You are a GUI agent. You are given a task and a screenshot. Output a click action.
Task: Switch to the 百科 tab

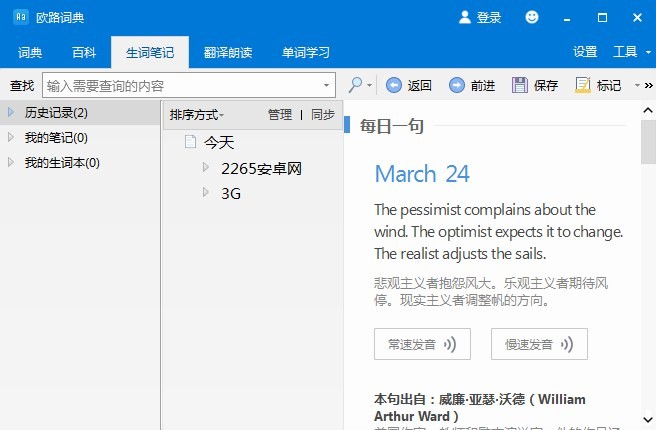(84, 53)
